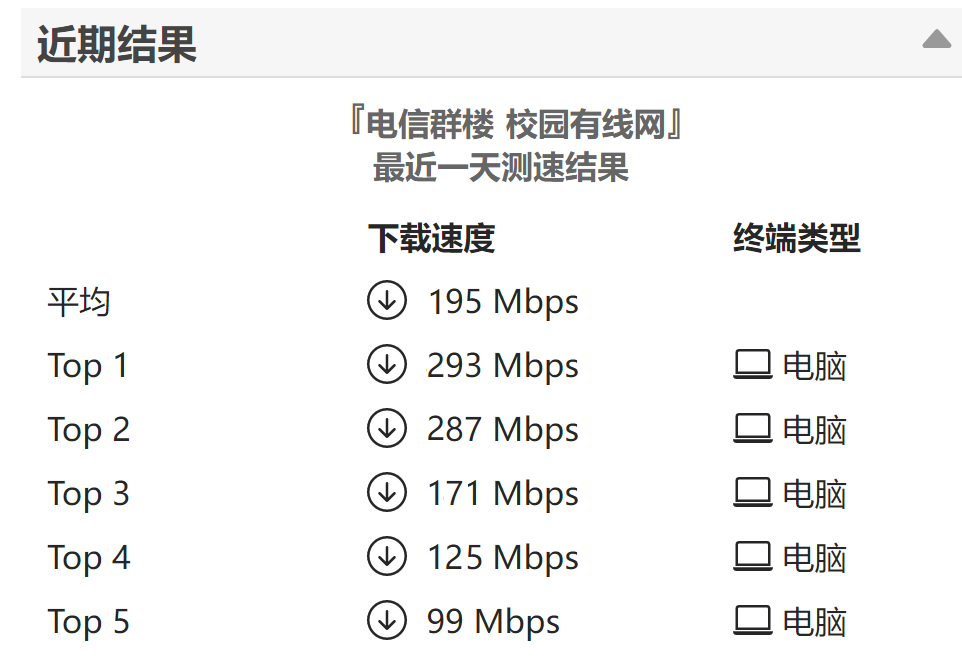Click the 293 Mbps speed value
The height and width of the screenshot is (669, 962).
click(x=502, y=366)
